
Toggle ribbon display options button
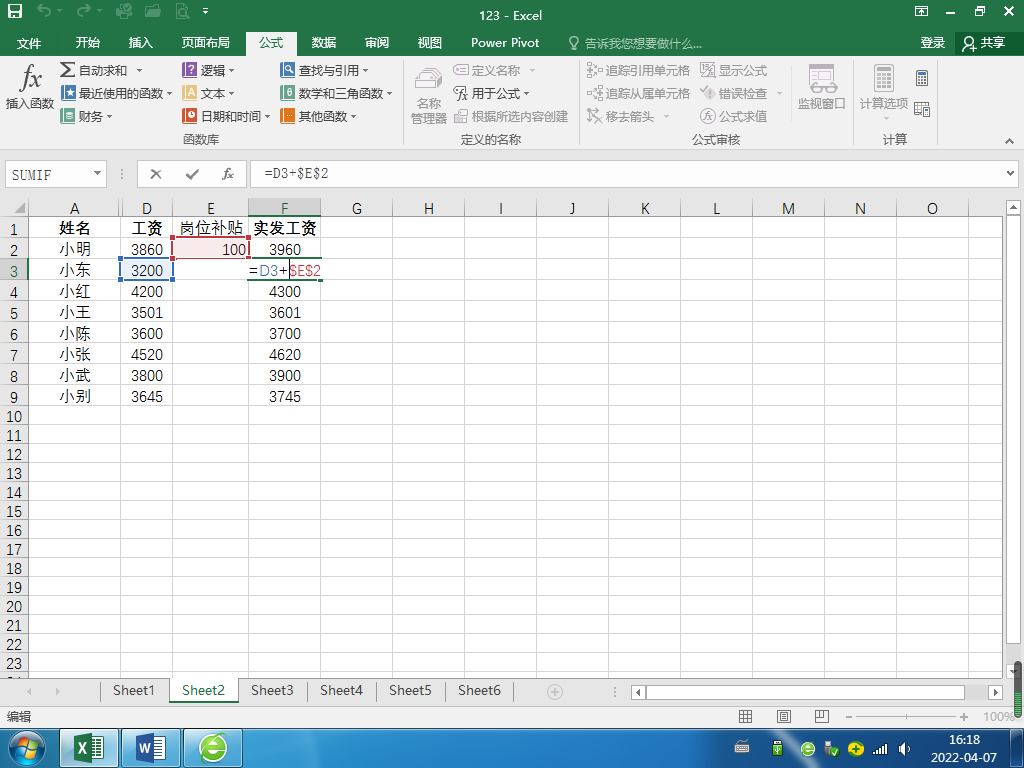(921, 11)
